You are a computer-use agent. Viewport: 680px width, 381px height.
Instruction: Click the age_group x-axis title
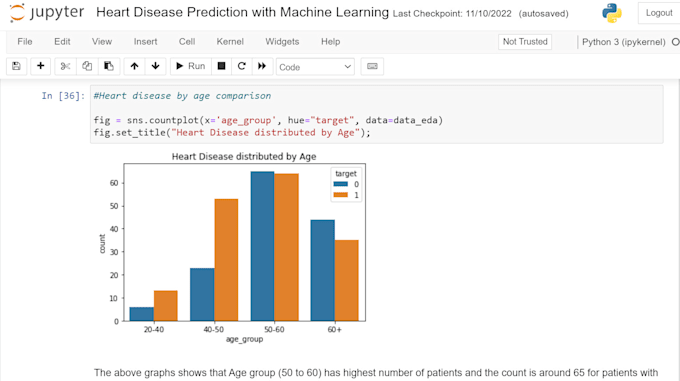[x=244, y=339]
